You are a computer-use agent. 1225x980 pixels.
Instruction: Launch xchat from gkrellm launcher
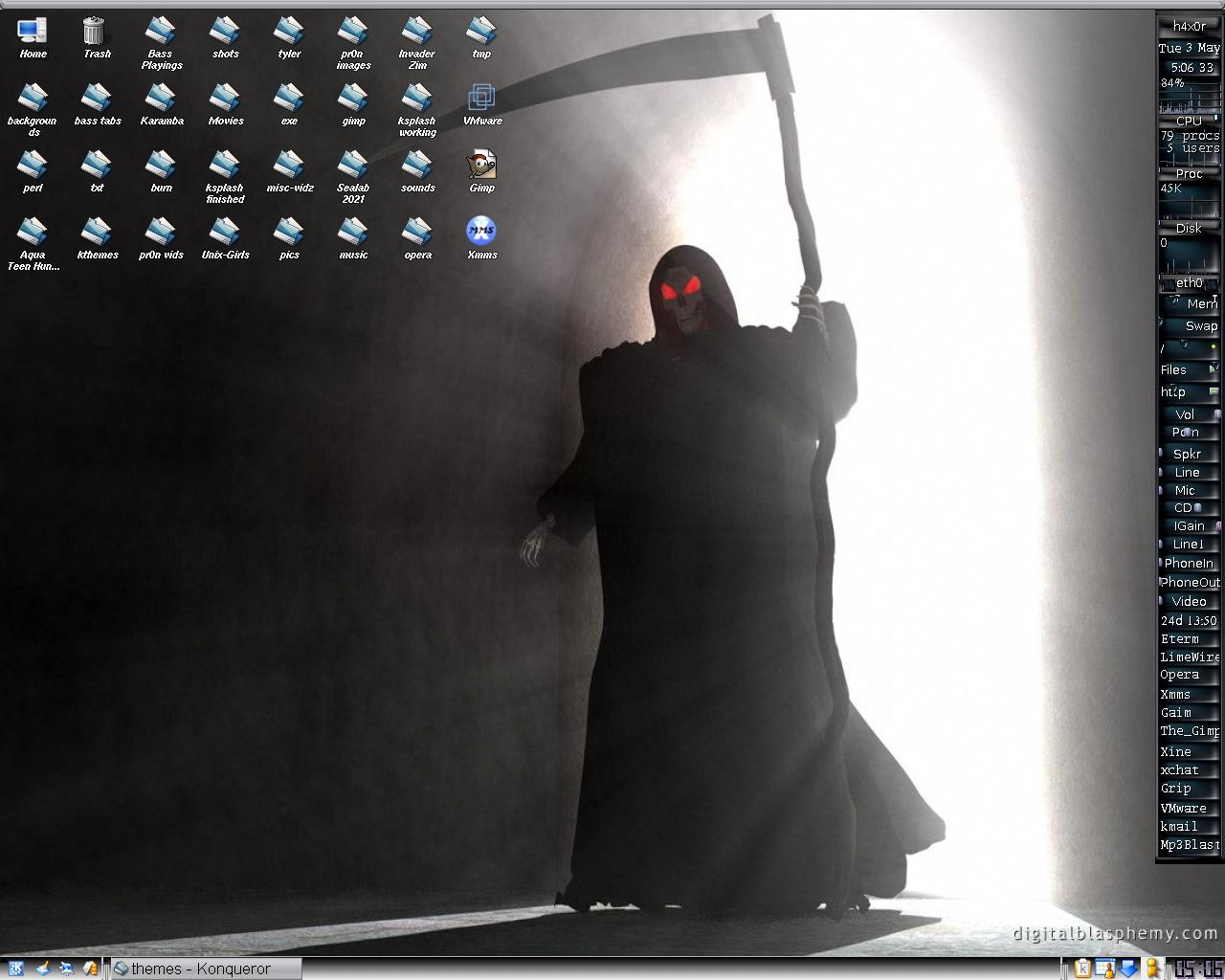[1190, 769]
